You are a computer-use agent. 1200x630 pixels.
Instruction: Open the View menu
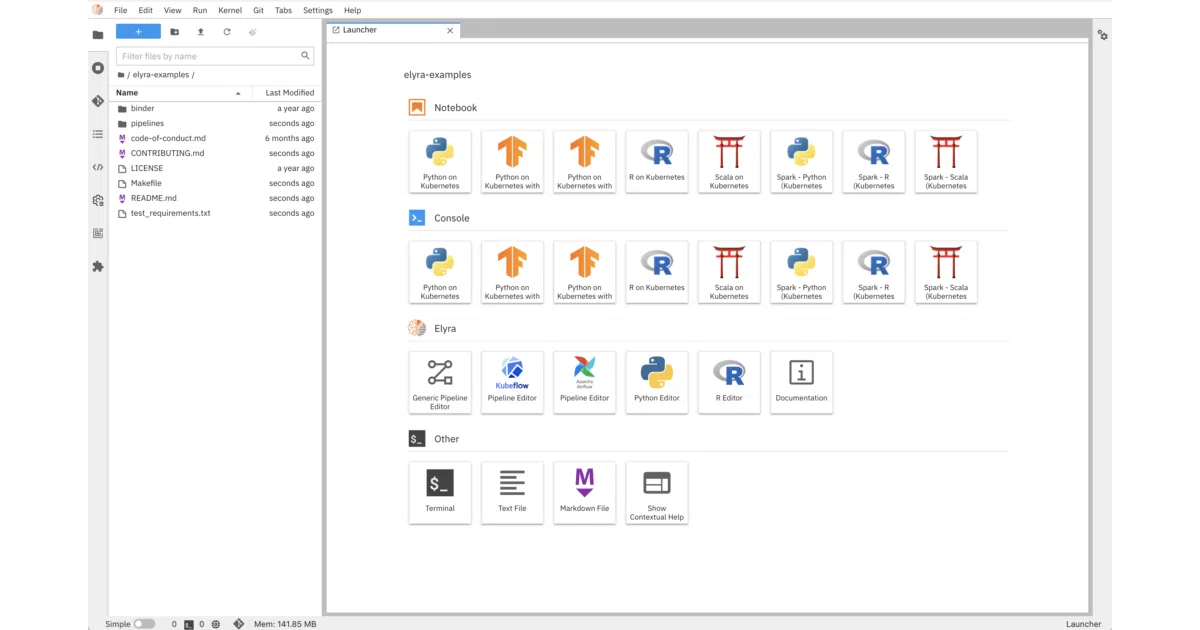tap(173, 10)
